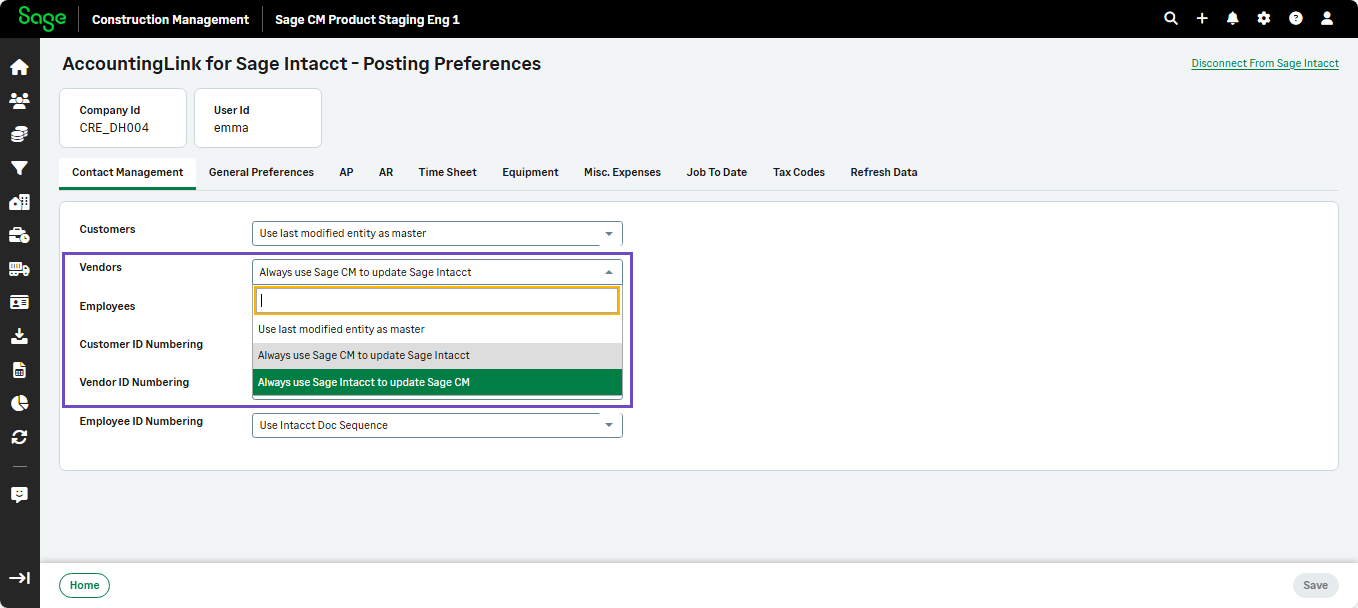Open contacts people icon in sidebar
The image size is (1358, 608).
[19, 100]
